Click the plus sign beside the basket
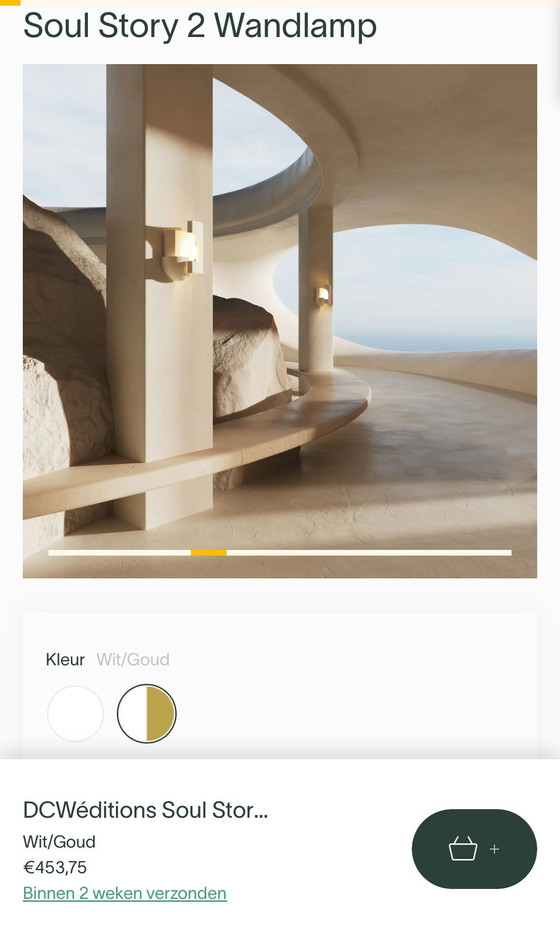This screenshot has width=560, height=926. pos(494,849)
